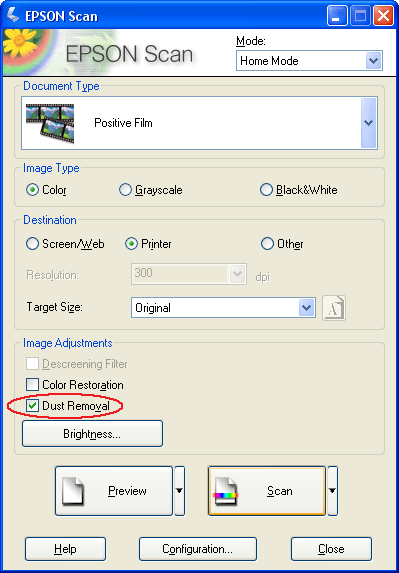
Task: Click the disabled Descreening Filter checkbox
Action: pyautogui.click(x=33, y=364)
